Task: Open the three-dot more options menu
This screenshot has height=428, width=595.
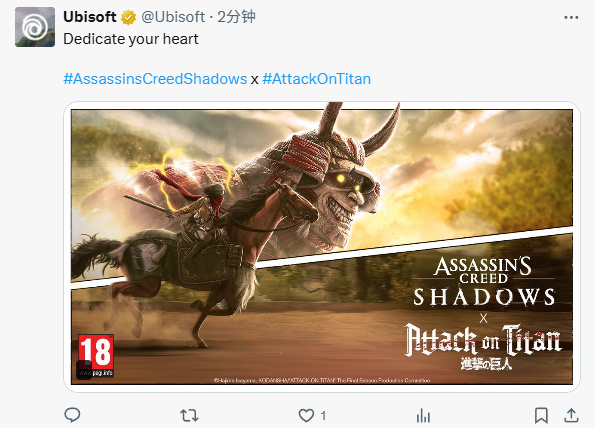Action: click(571, 17)
